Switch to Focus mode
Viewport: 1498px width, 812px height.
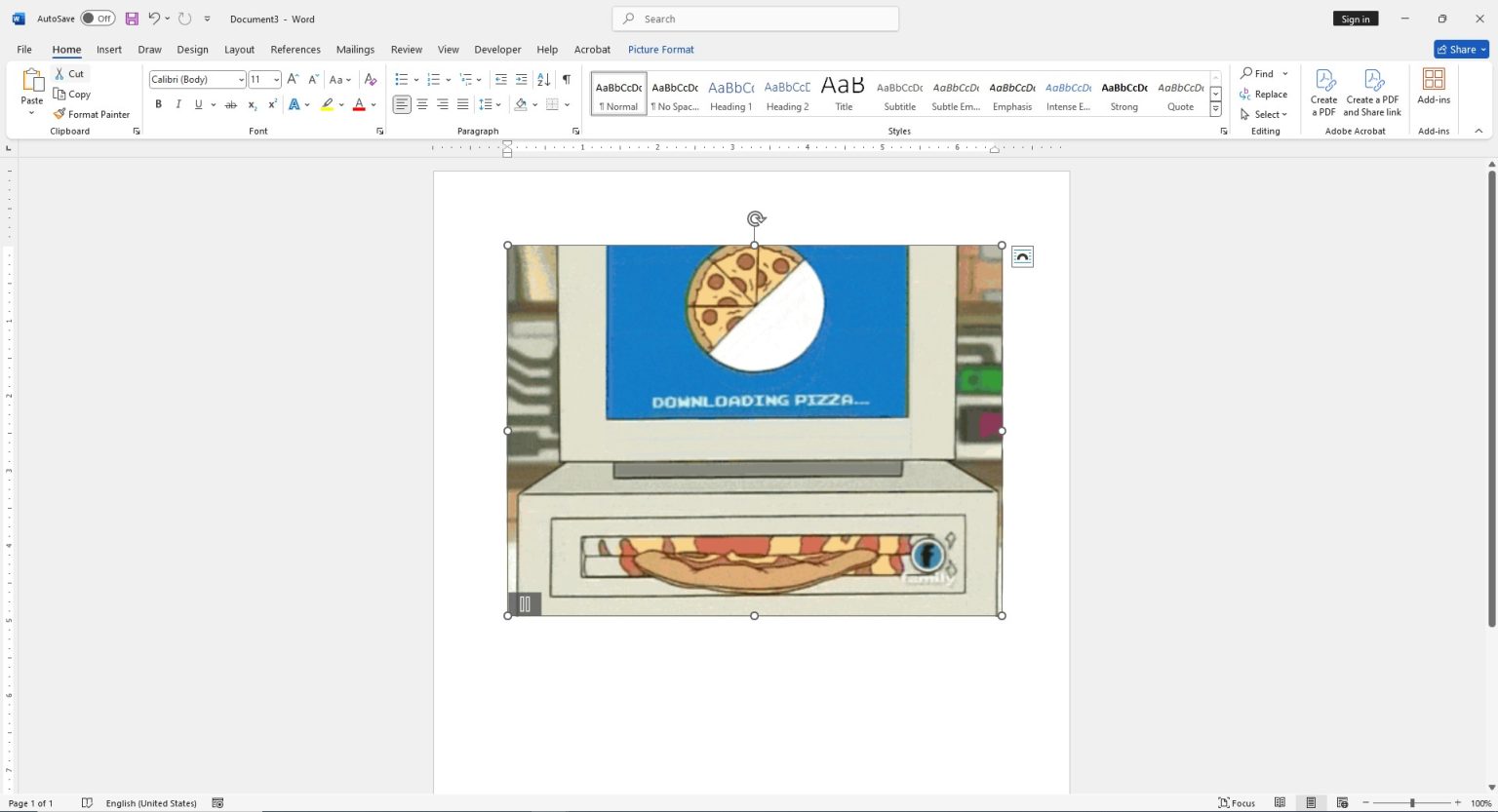pos(1237,803)
